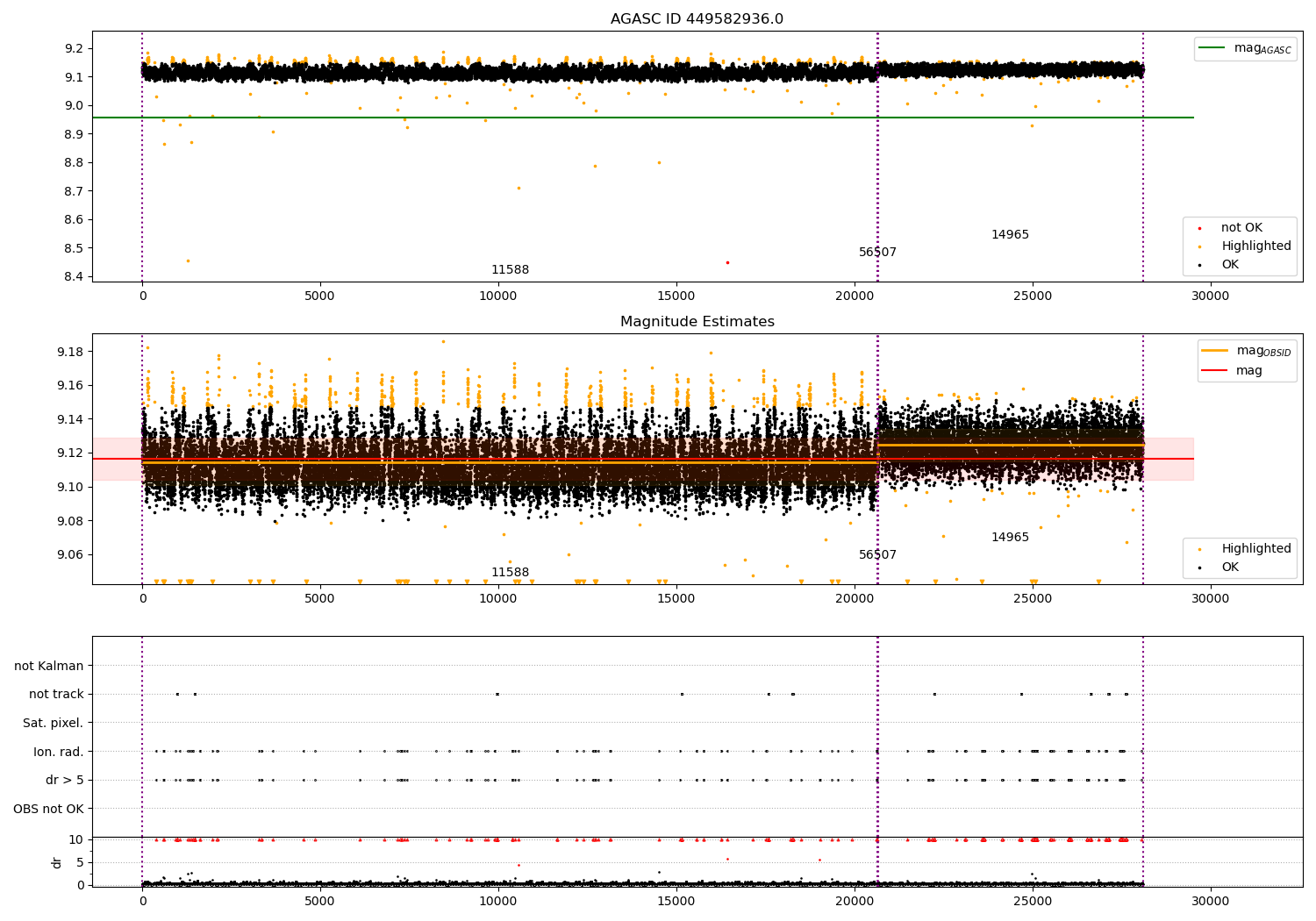
Task: Click the 9.18 y-axis tick label
Action: pyautogui.click(x=72, y=352)
